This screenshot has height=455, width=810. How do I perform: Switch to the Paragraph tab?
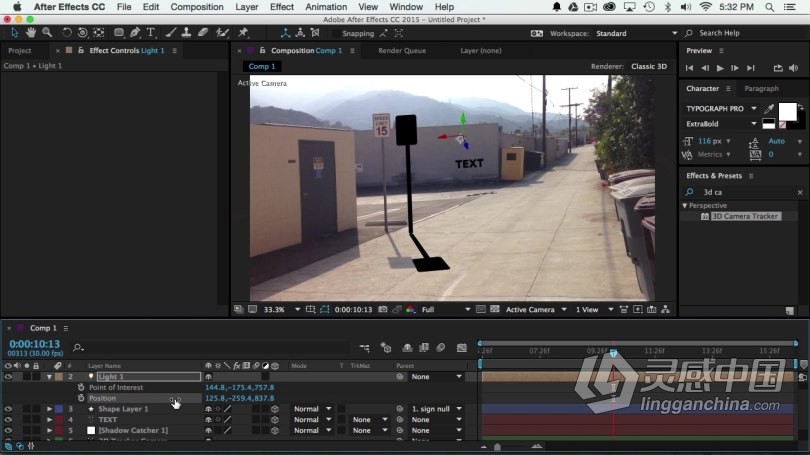(x=761, y=88)
